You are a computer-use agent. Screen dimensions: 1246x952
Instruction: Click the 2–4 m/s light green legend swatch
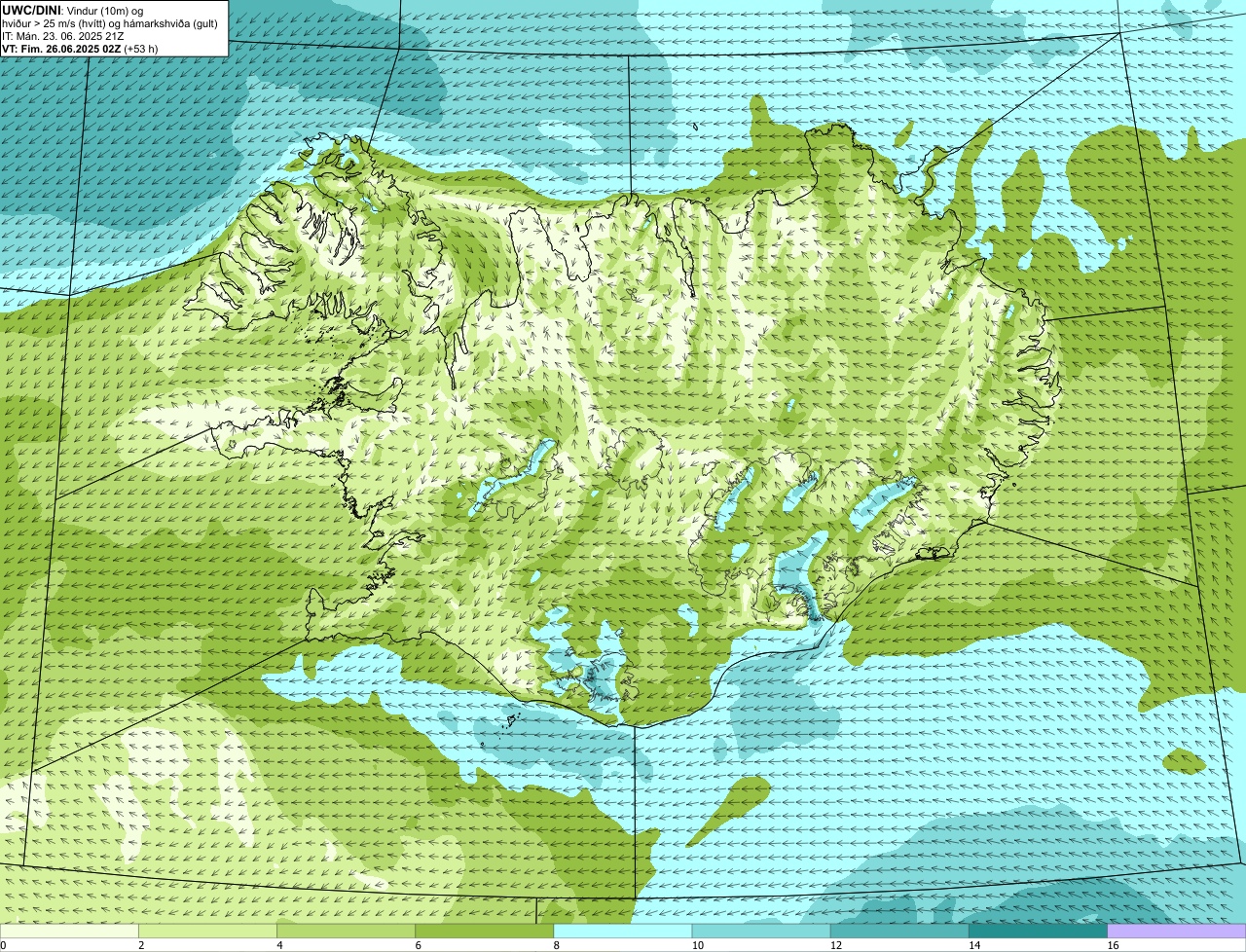point(207,932)
